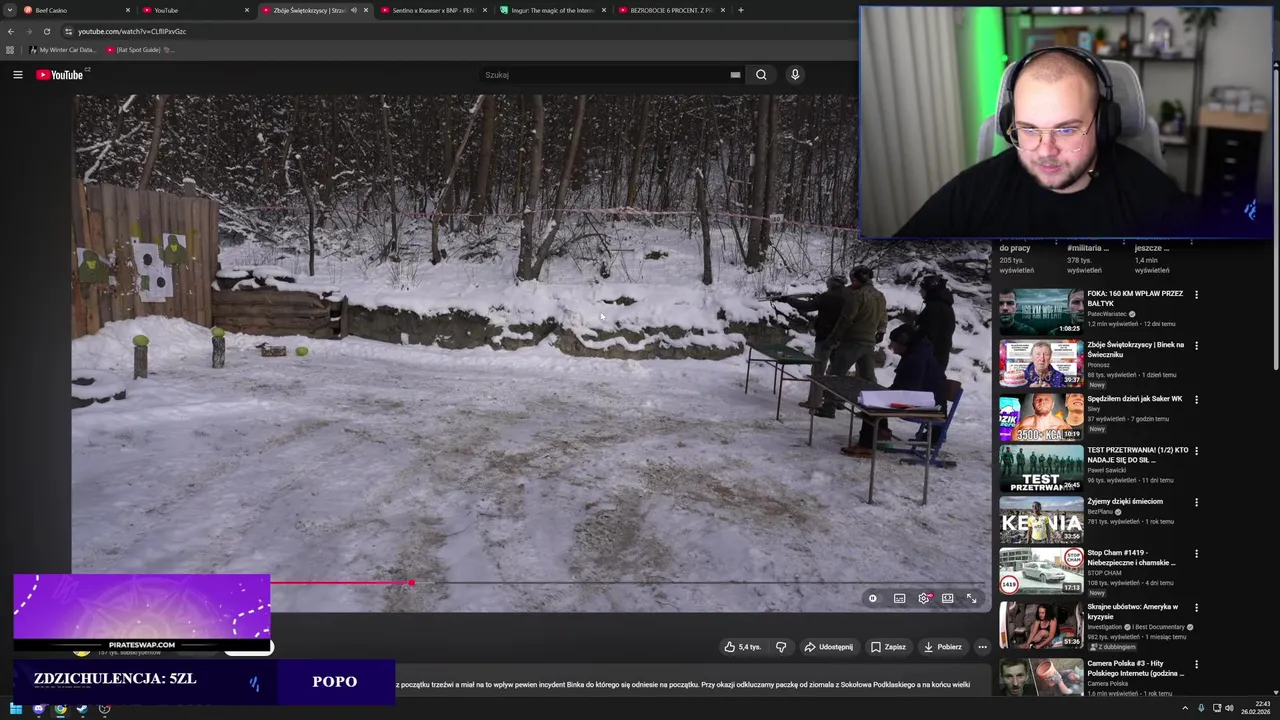
Task: Open the YouTube guide hamburger menu
Action: (x=17, y=75)
